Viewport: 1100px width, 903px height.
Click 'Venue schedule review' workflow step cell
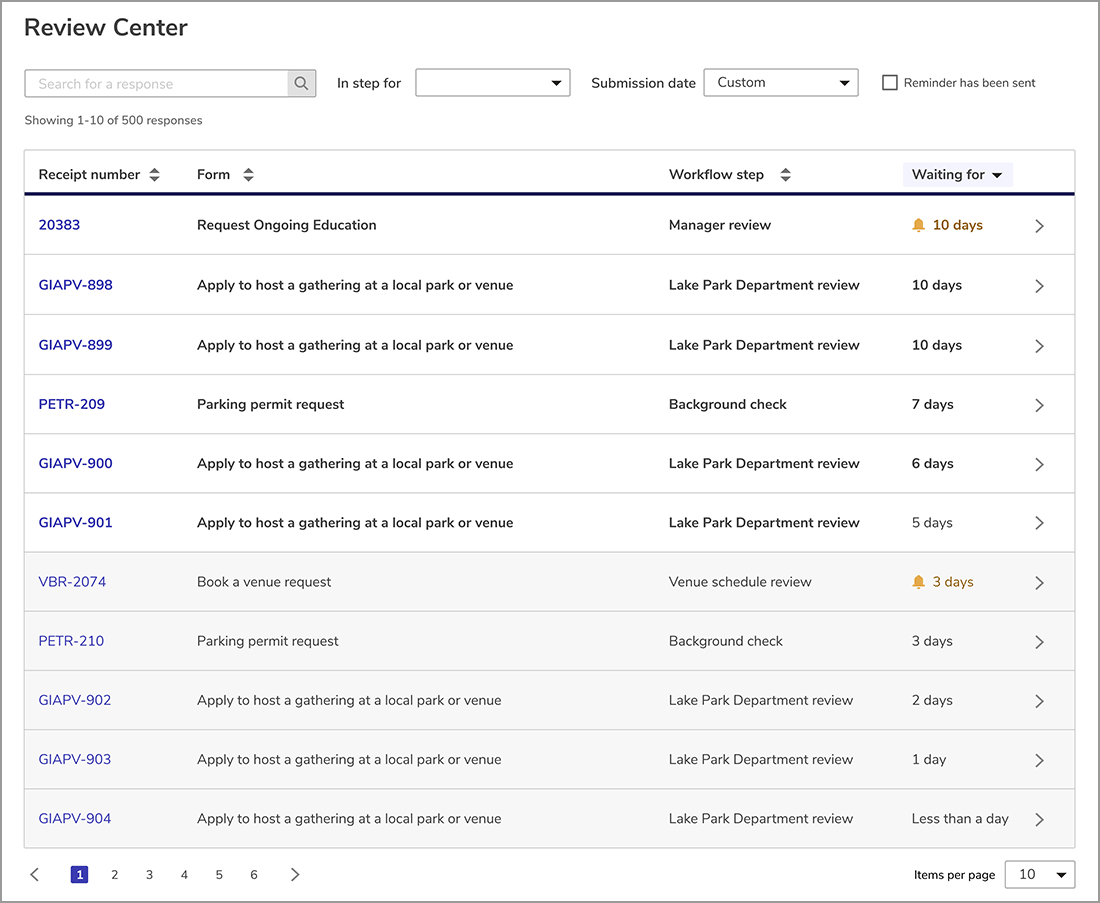click(x=740, y=582)
